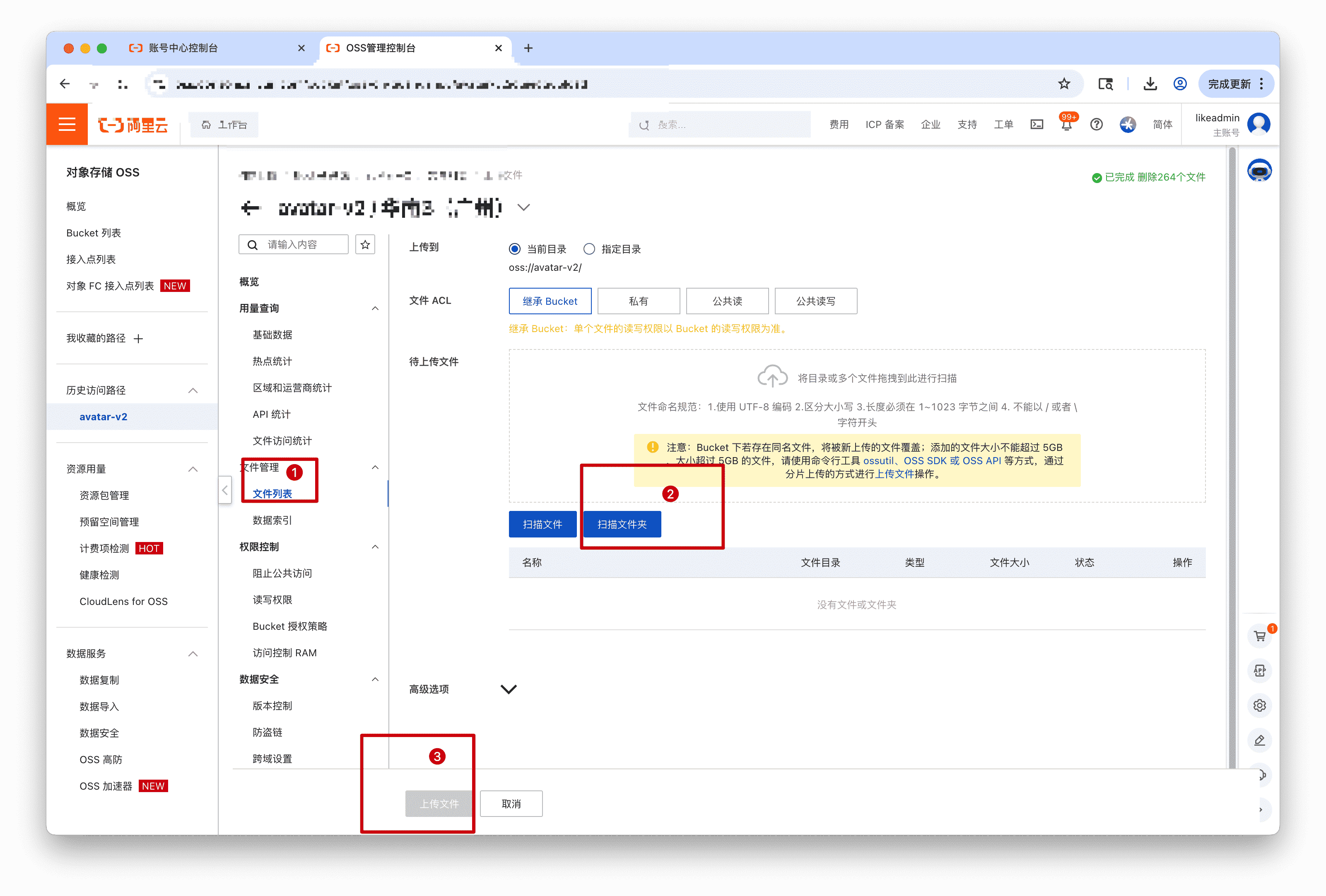This screenshot has height=896, width=1326.
Task: Select the 当前目录 radio button
Action: tap(515, 249)
